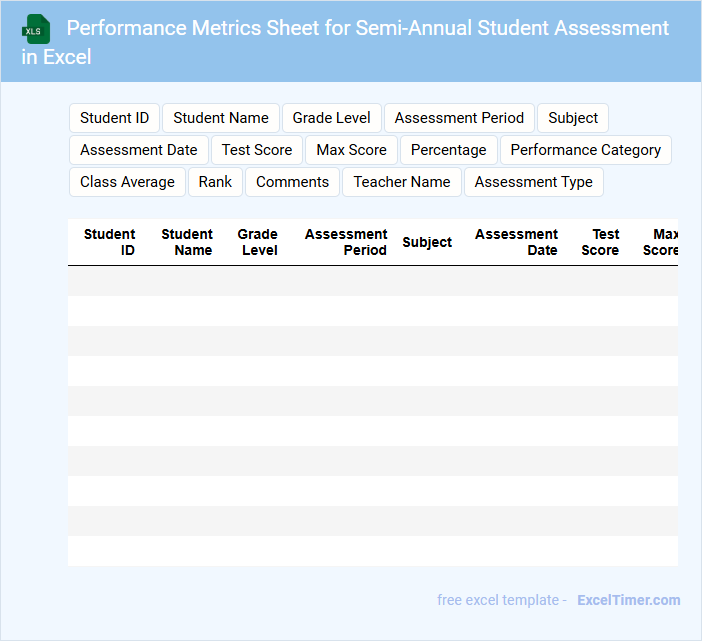Click the first empty table row
Screen dimensions: 702x641
point(372,281)
